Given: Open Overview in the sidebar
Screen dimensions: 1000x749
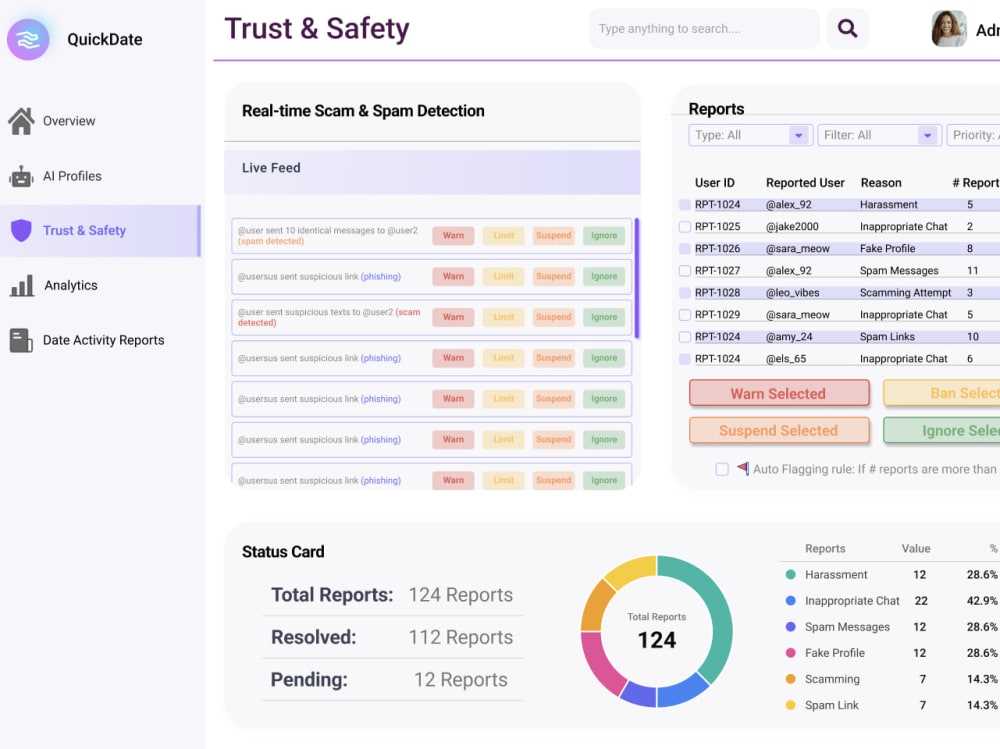Looking at the screenshot, I should tap(69, 121).
